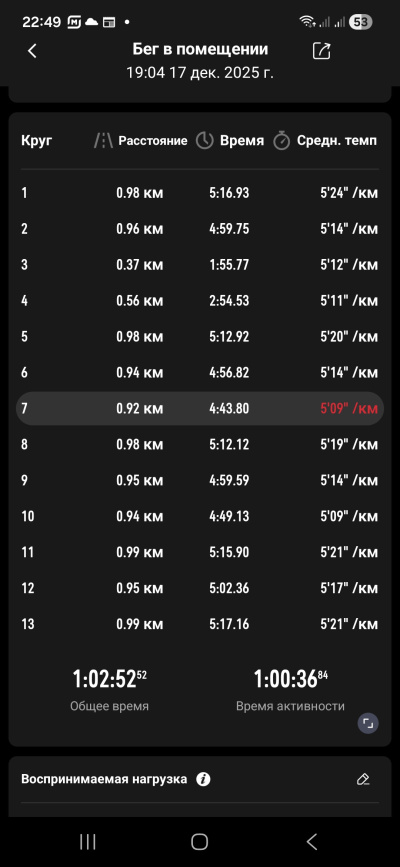Tap the Средн. темп column header
400x867 pixels.
point(337,140)
